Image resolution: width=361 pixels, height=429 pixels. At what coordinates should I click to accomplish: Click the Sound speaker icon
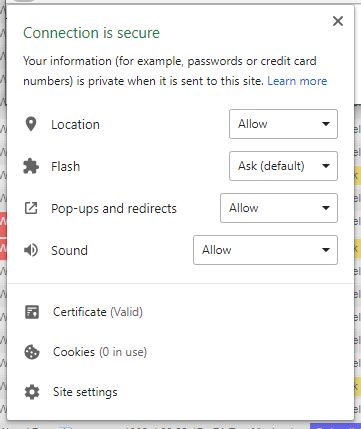point(31,250)
